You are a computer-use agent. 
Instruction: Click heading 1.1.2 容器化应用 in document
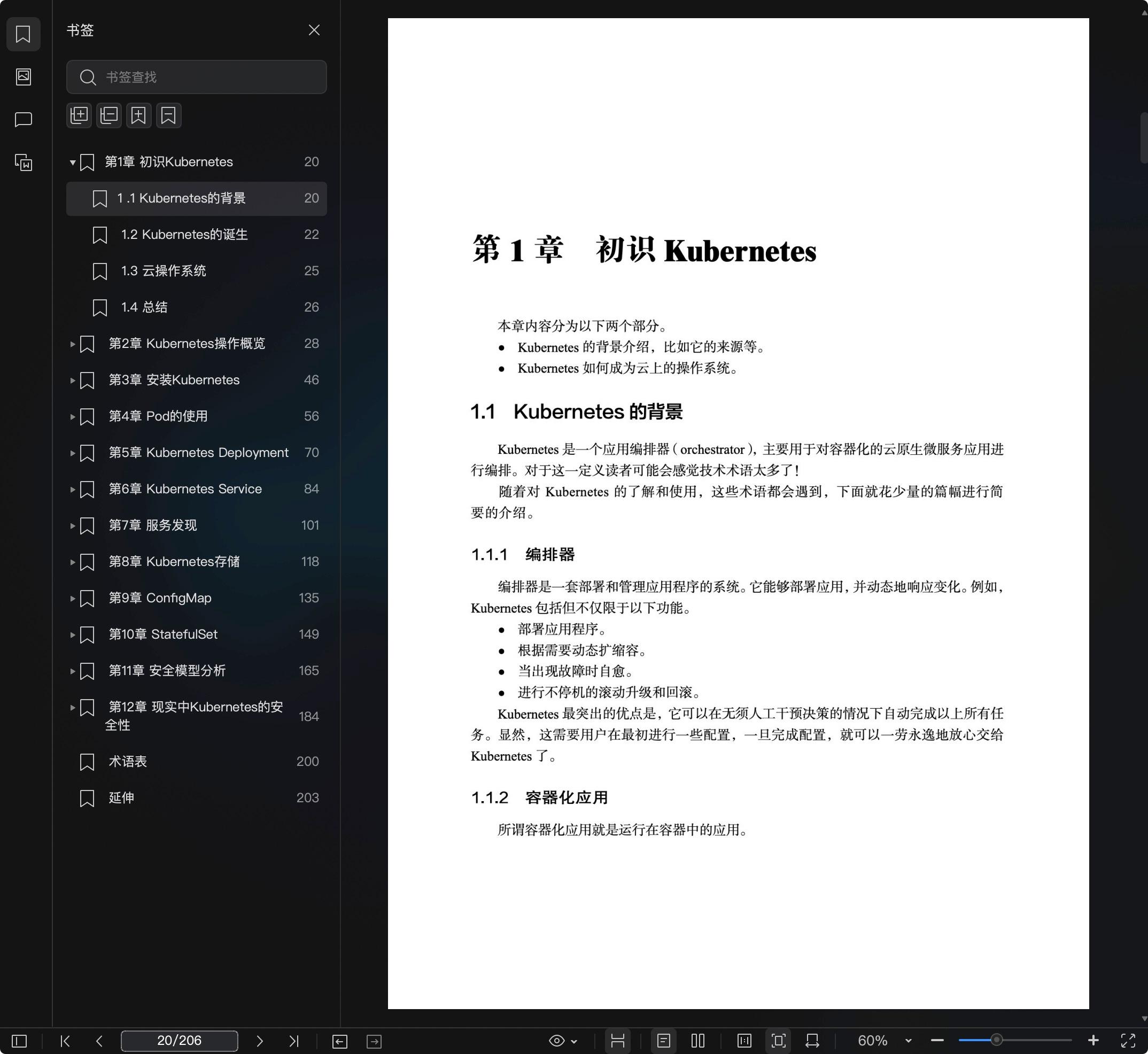point(539,797)
